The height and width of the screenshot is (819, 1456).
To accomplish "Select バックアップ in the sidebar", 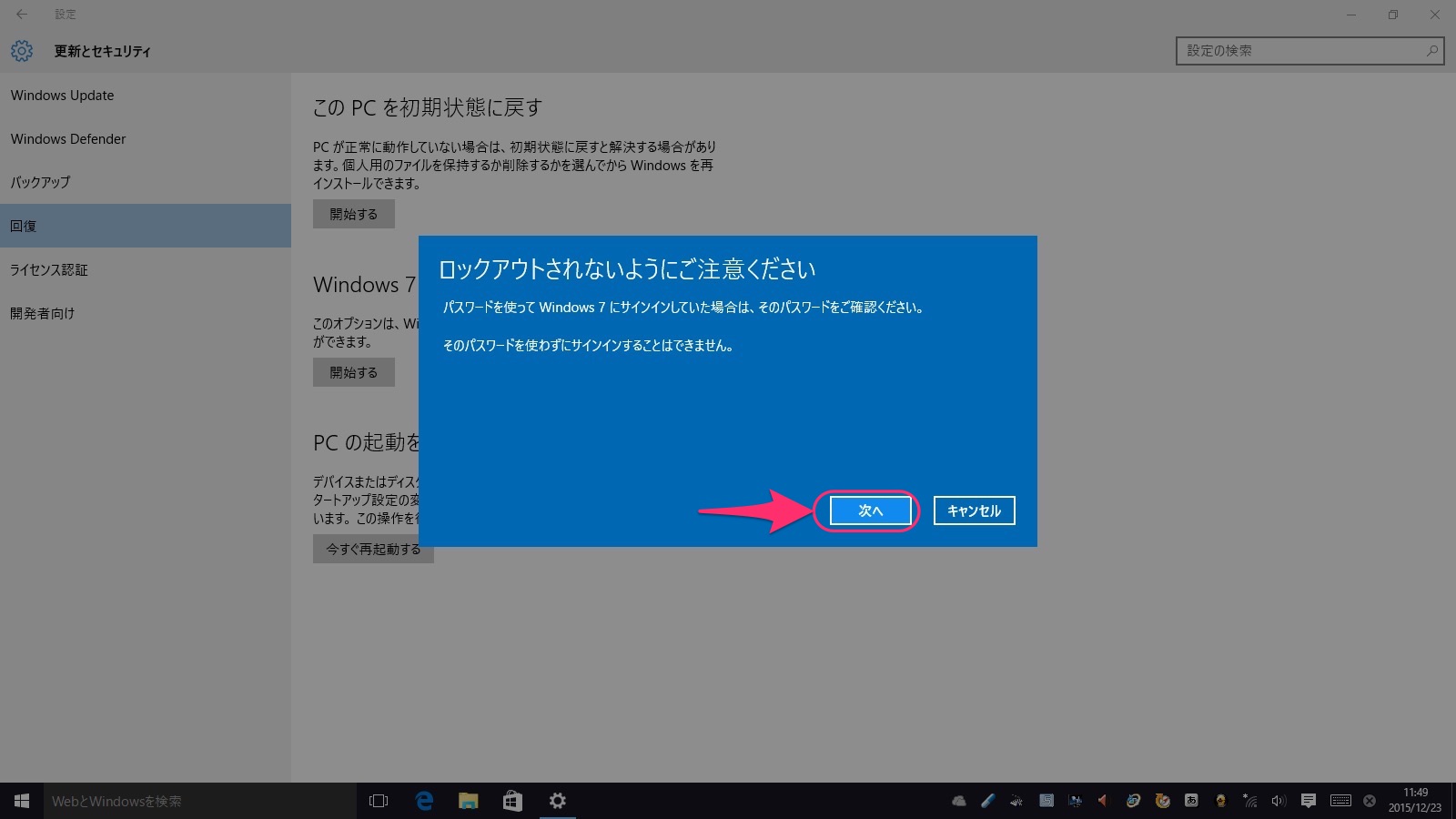I will (x=146, y=182).
